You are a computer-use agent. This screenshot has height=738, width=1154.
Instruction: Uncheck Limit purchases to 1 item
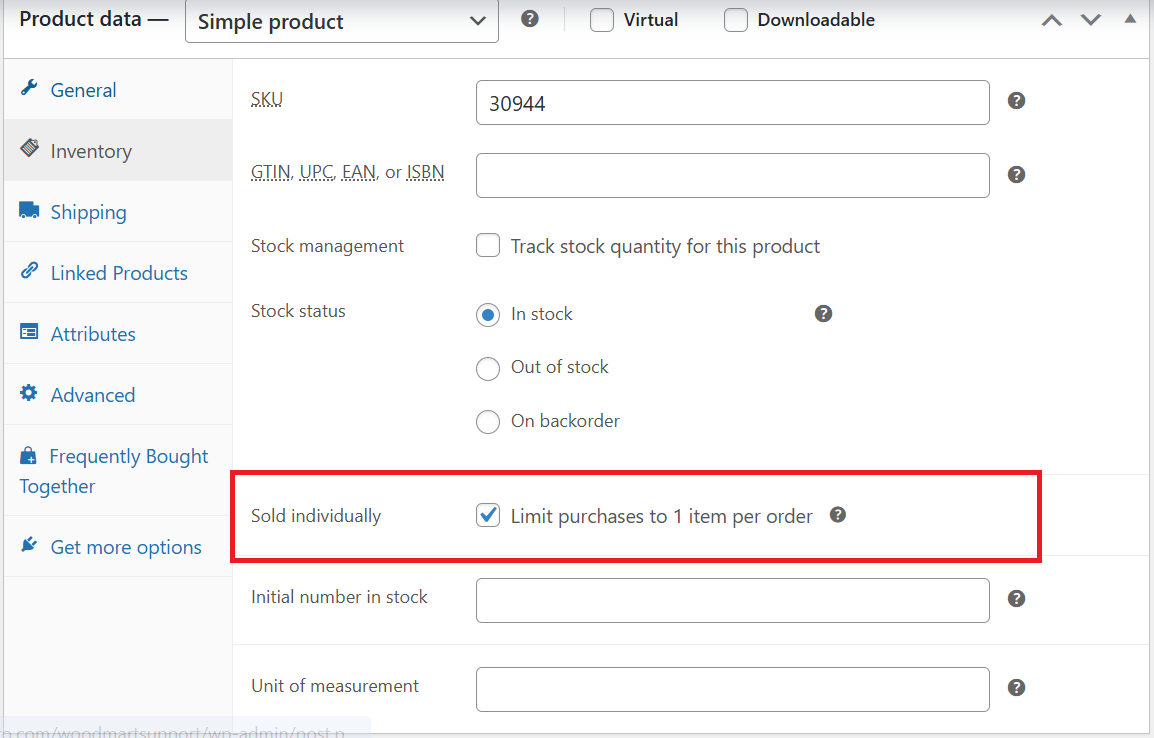[488, 515]
